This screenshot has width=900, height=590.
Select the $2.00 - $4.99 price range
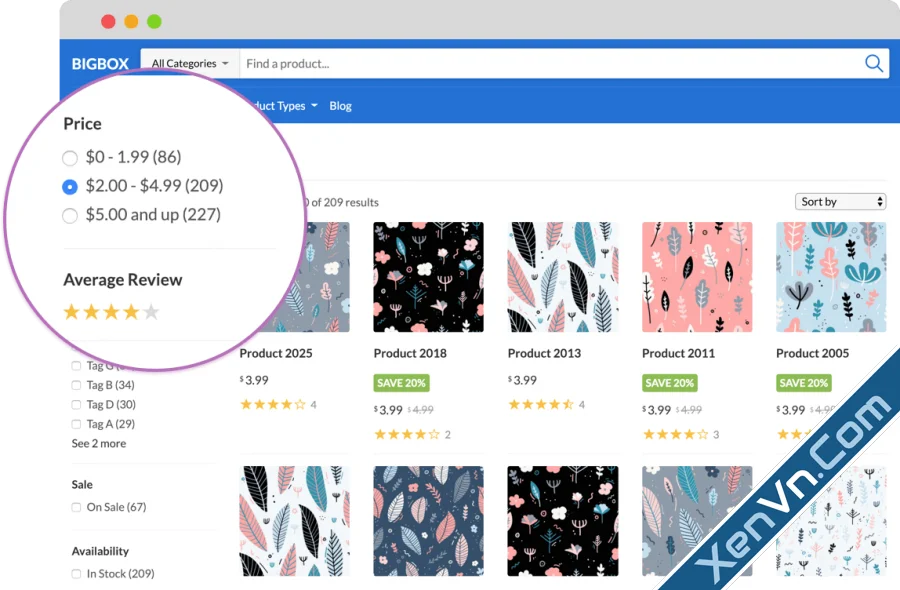pos(70,187)
